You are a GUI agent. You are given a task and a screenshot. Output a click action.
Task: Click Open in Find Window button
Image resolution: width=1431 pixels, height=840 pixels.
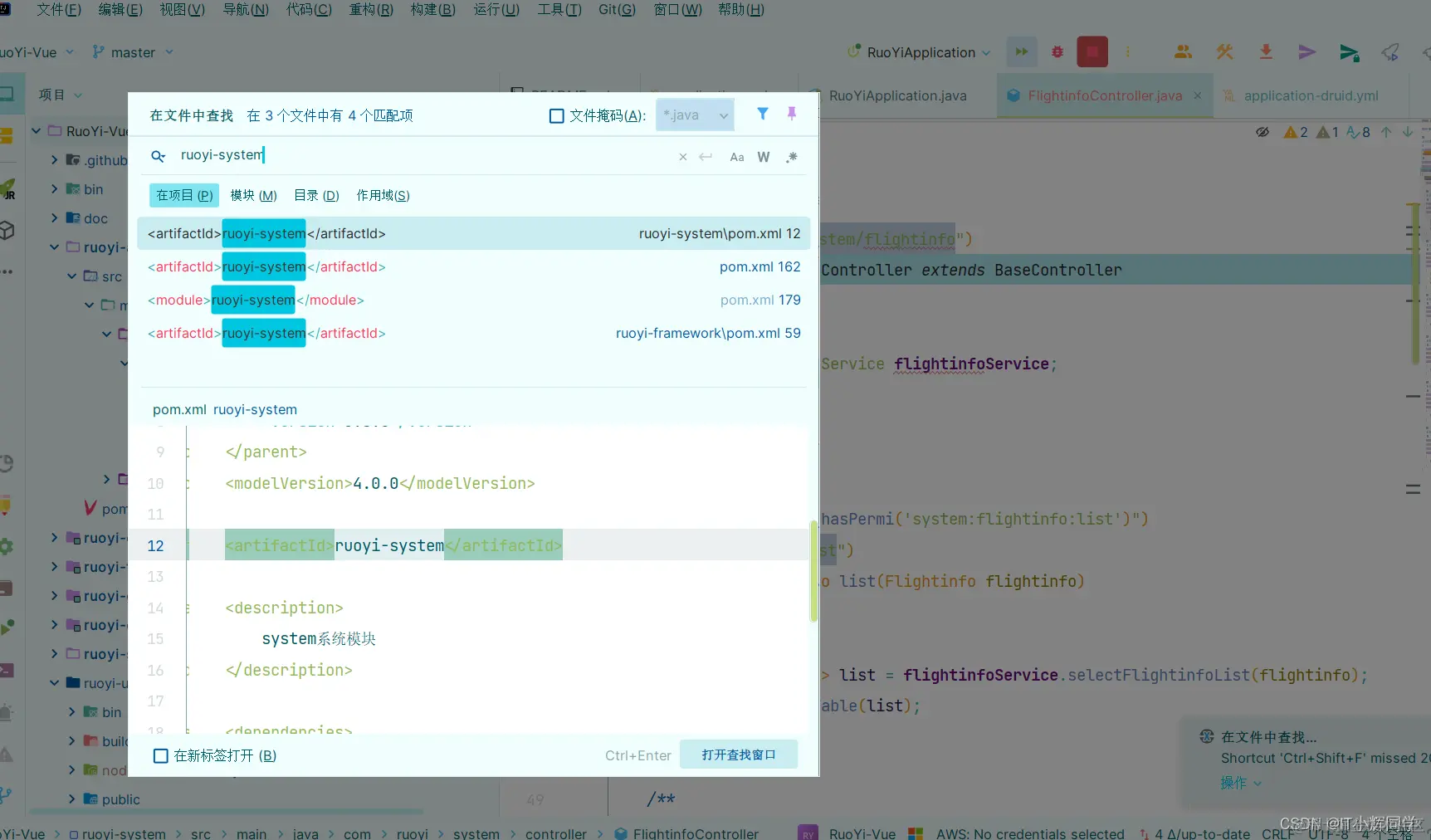(739, 755)
